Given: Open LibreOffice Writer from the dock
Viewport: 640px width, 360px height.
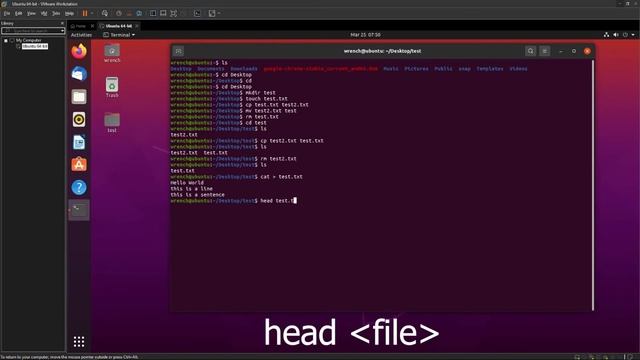Looking at the screenshot, I should tap(79, 142).
